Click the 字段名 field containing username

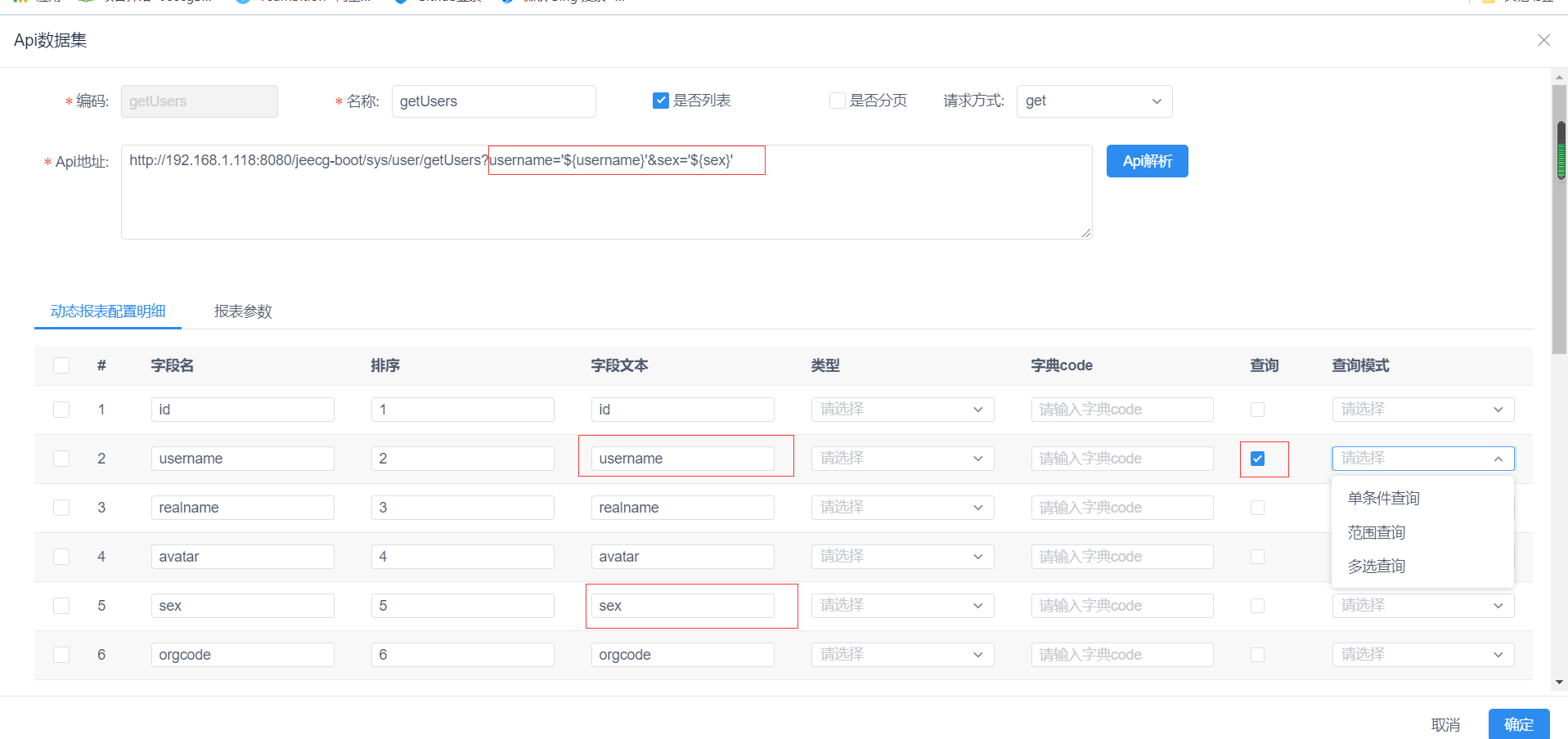(x=242, y=459)
